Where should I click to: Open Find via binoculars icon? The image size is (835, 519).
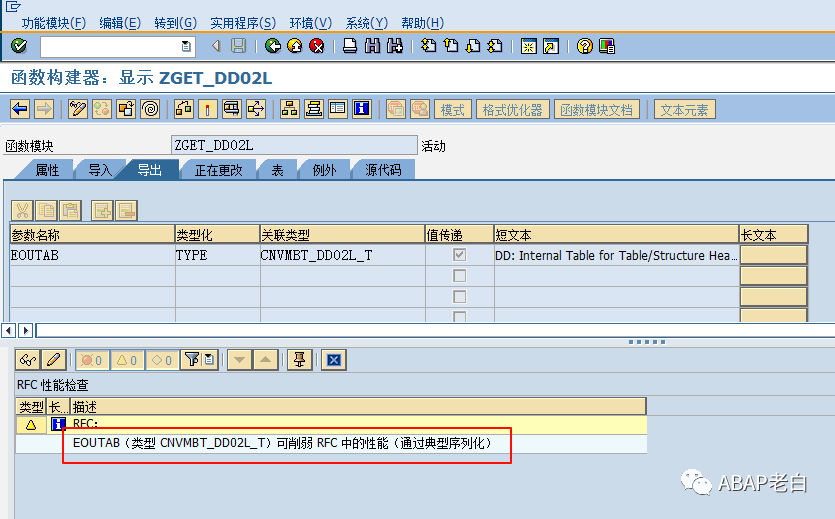372,46
